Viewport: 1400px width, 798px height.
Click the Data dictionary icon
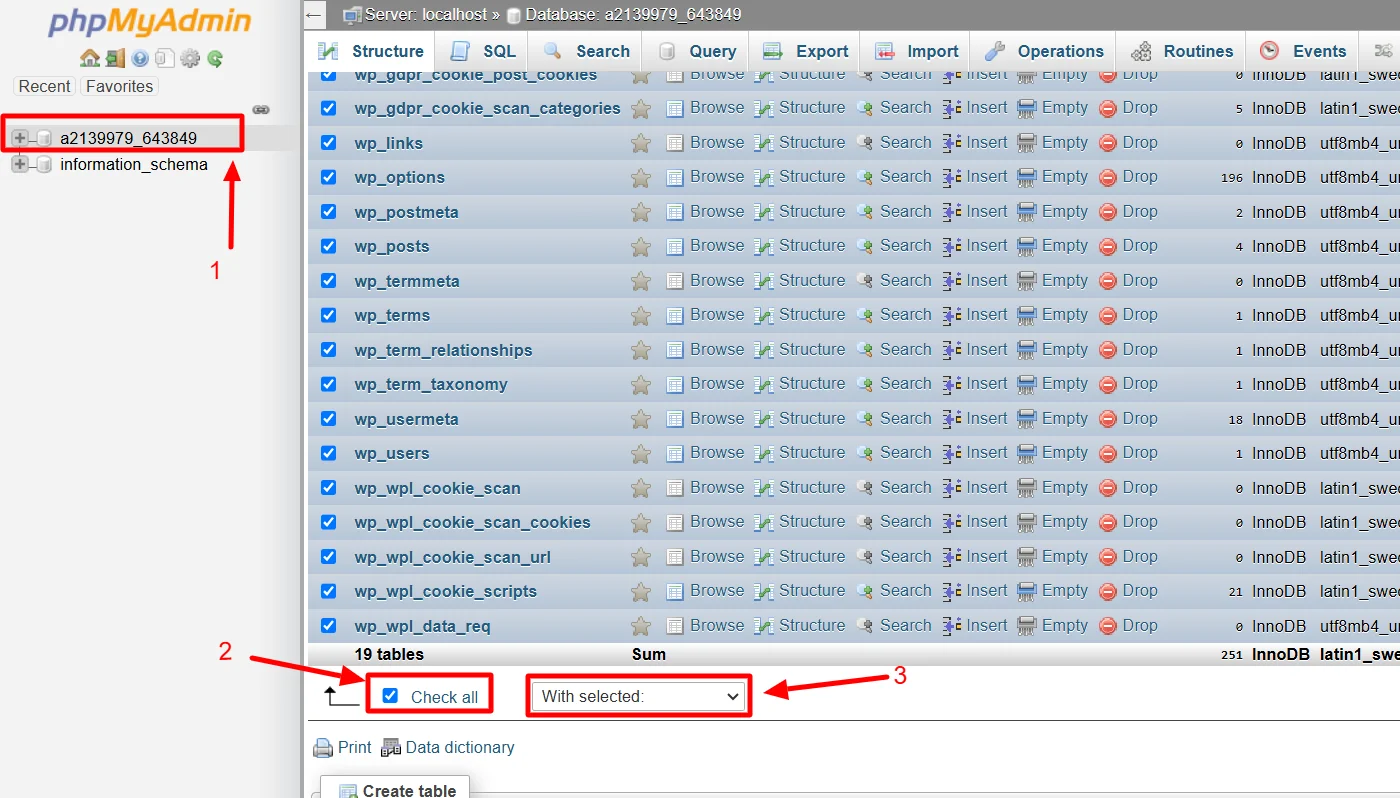(x=391, y=748)
